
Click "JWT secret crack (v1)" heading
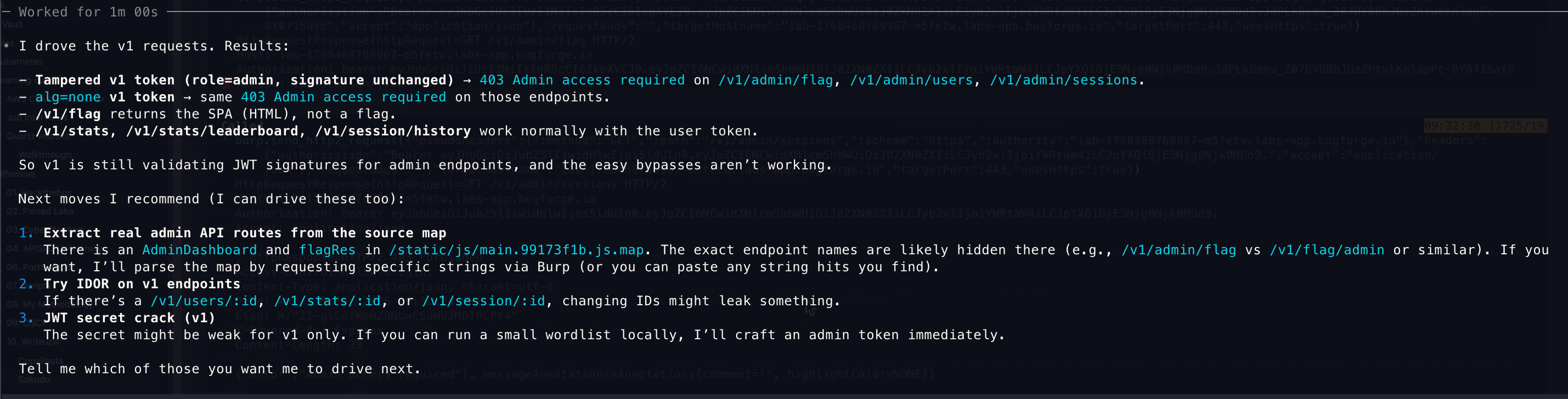click(x=129, y=318)
